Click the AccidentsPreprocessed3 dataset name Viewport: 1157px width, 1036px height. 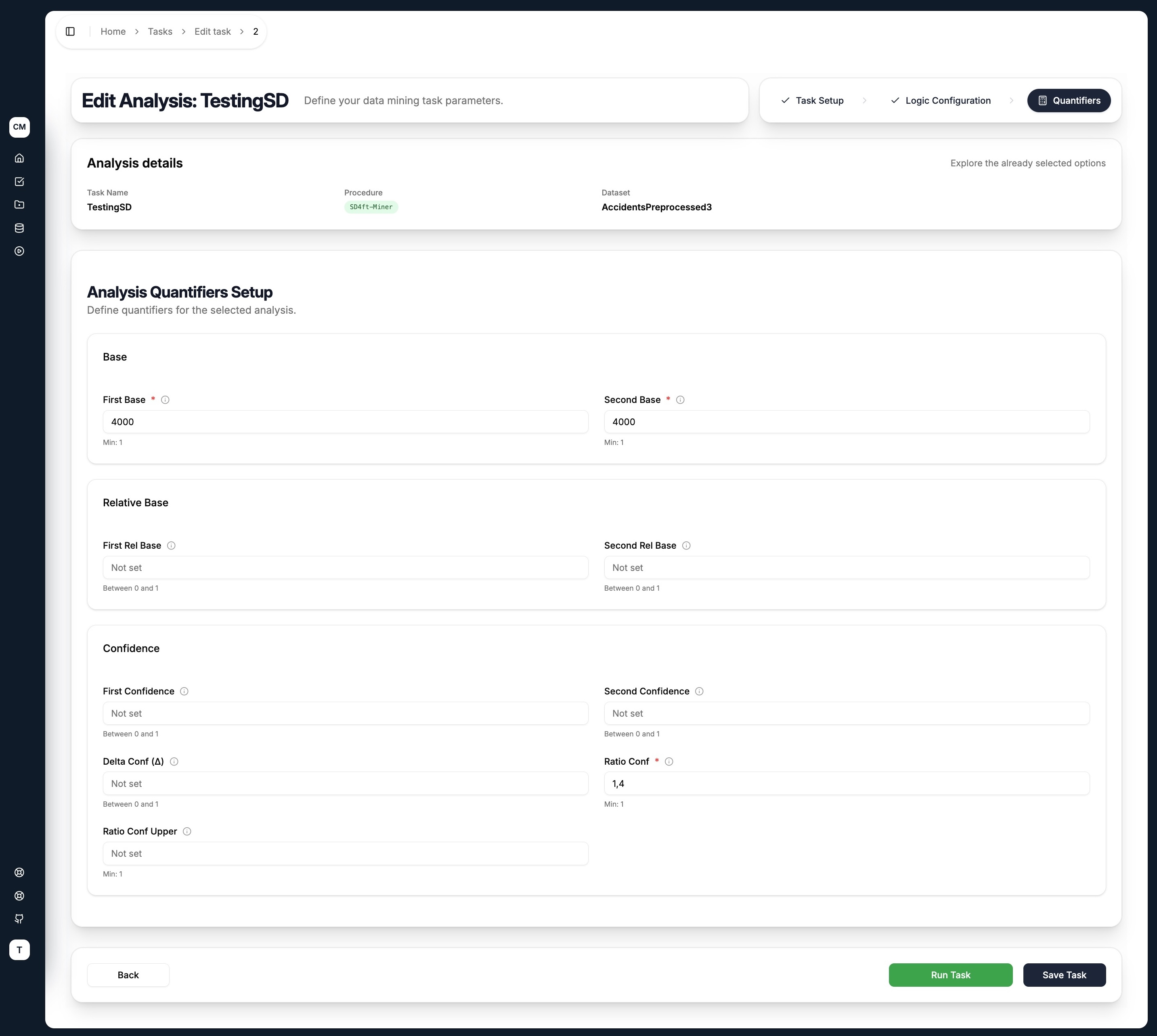click(657, 207)
